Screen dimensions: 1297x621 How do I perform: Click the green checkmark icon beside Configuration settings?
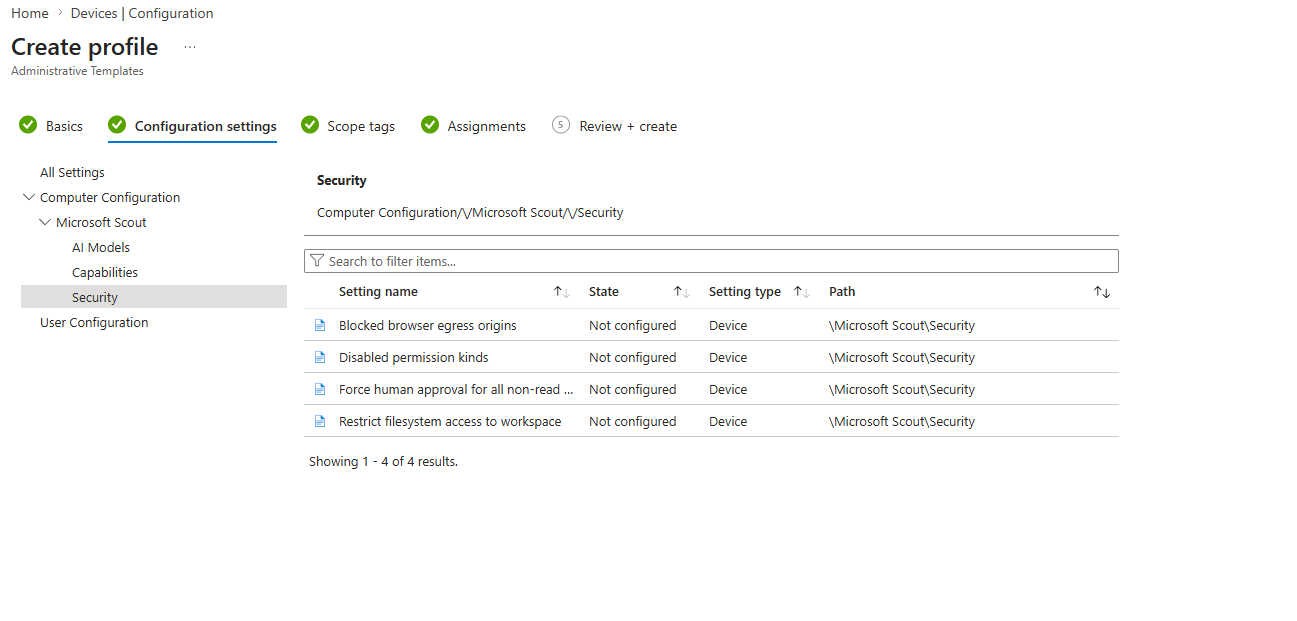(x=117, y=125)
